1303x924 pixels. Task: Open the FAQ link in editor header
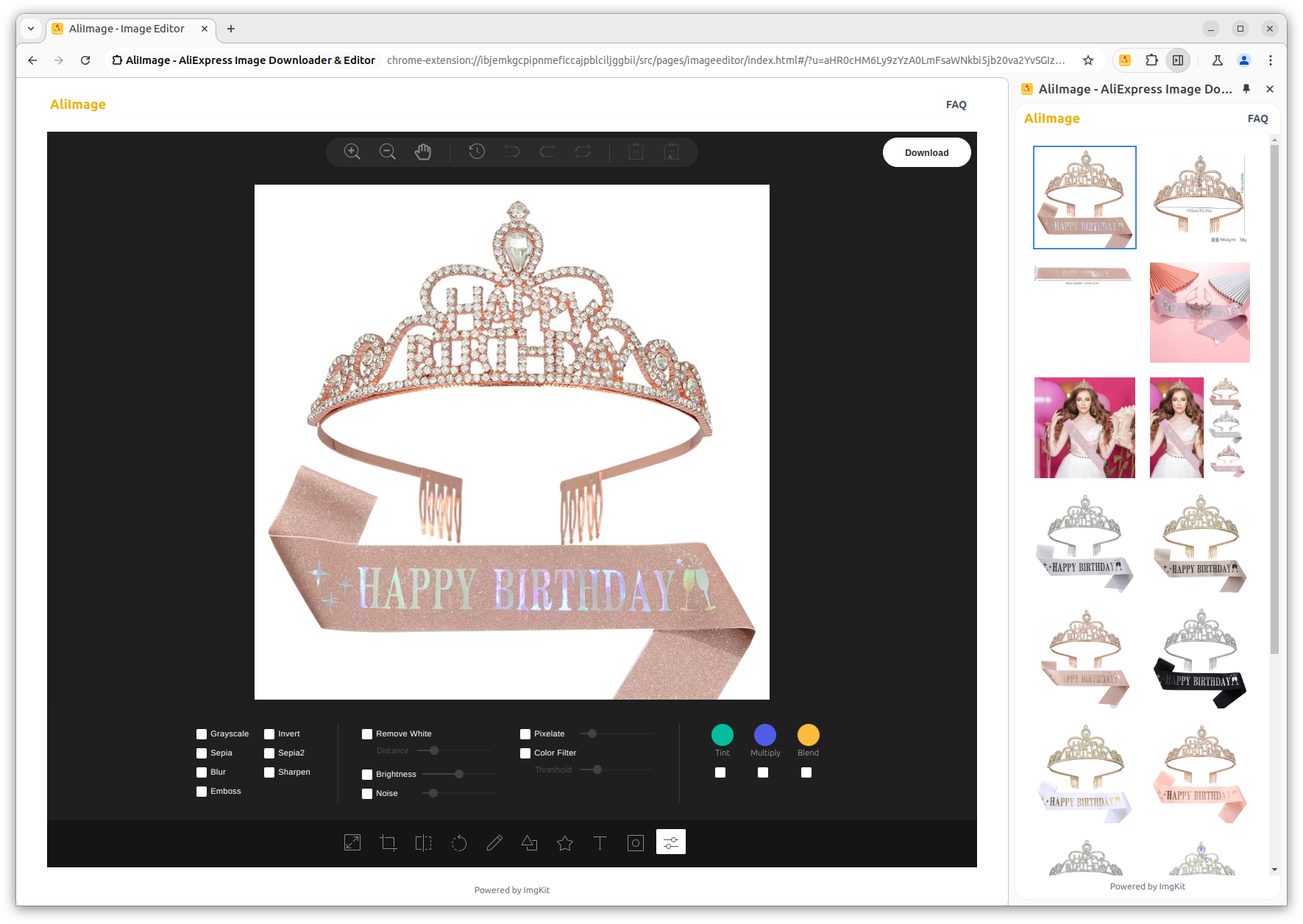coord(956,104)
